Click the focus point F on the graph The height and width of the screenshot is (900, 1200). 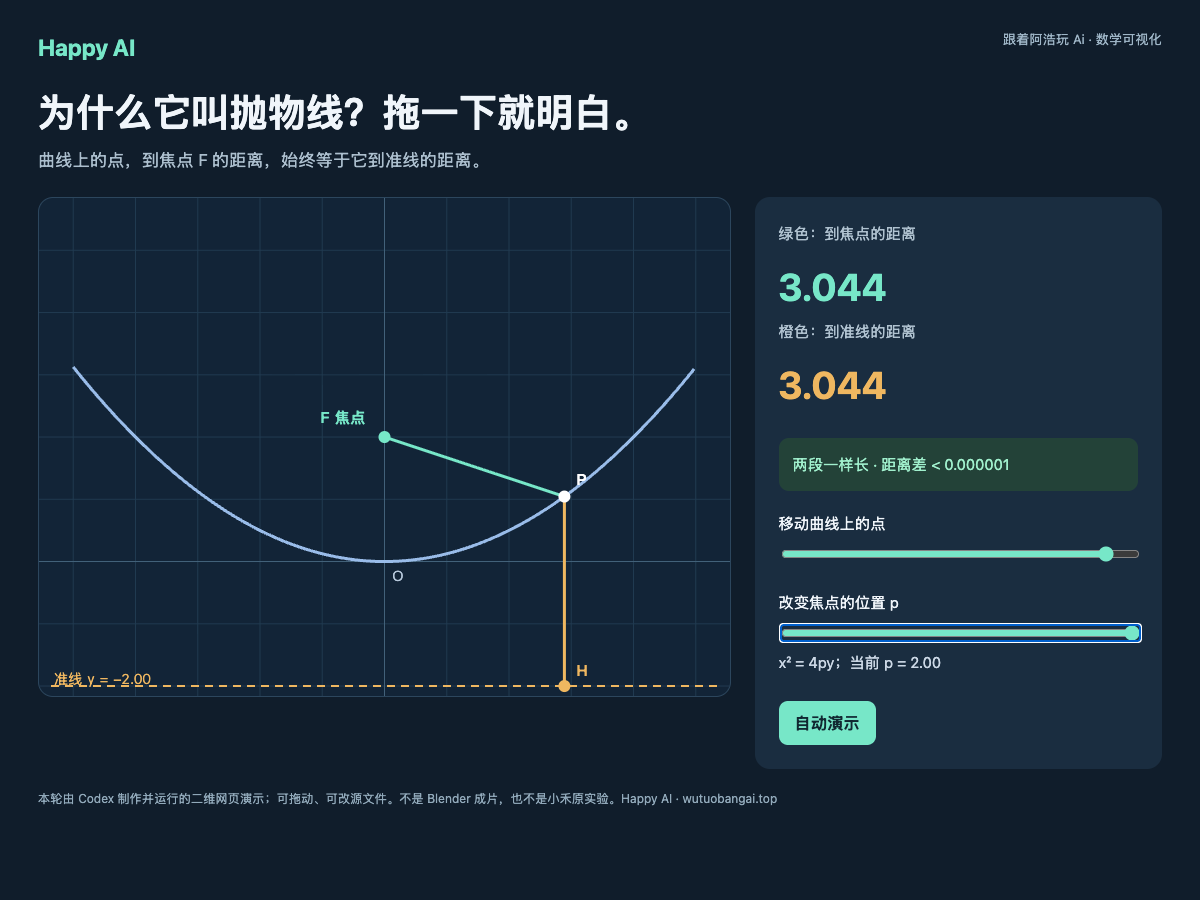(384, 437)
